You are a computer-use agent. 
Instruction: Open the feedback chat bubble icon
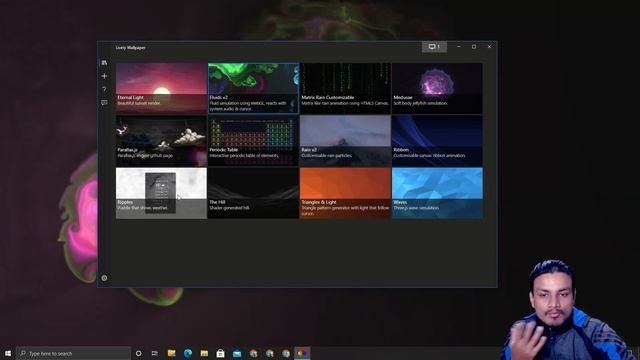pyautogui.click(x=104, y=102)
